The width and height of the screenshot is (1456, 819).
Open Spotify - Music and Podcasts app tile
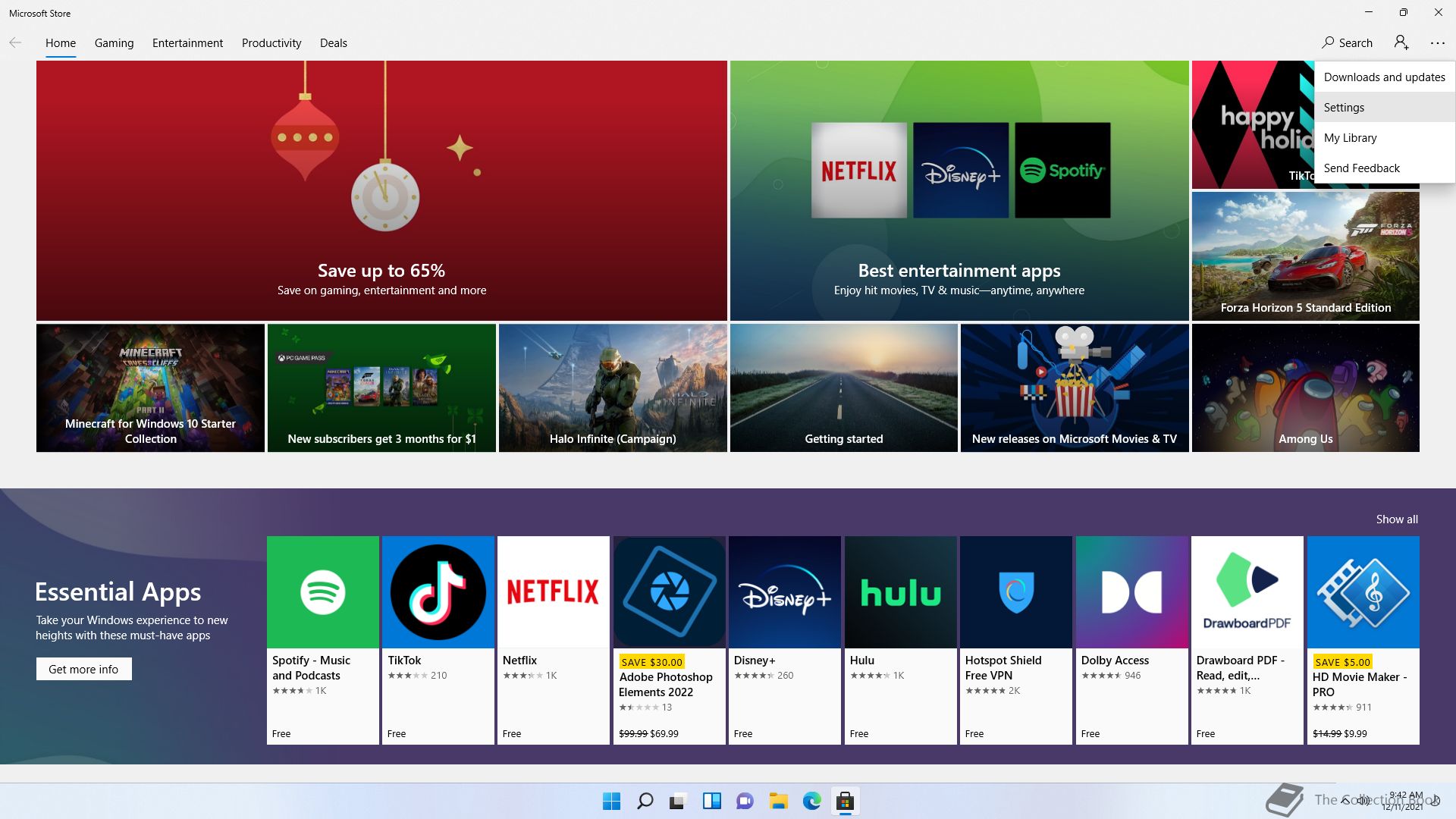[323, 640]
